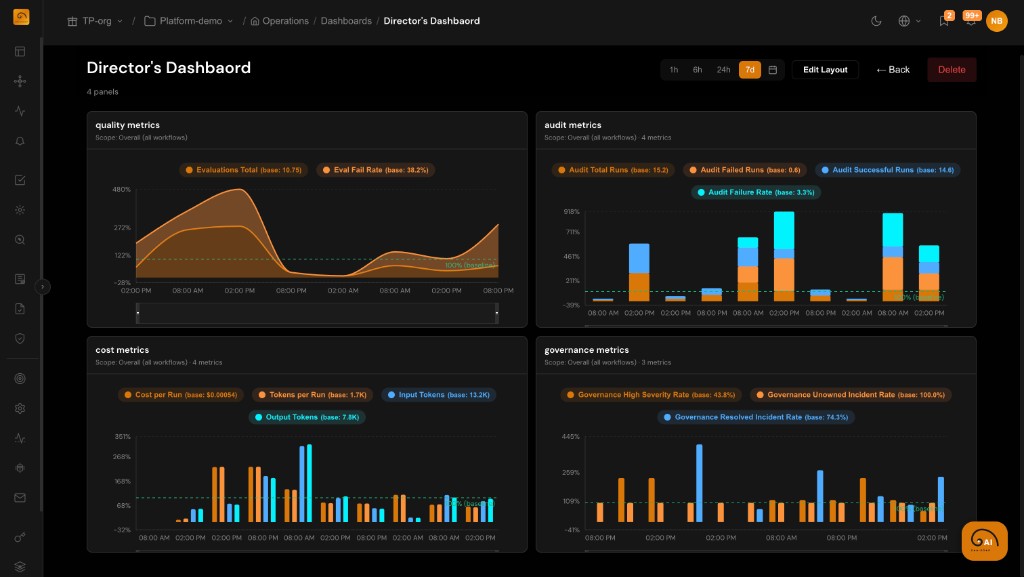This screenshot has height=577, width=1024.
Task: Open the AI assistant floating button
Action: click(x=984, y=540)
